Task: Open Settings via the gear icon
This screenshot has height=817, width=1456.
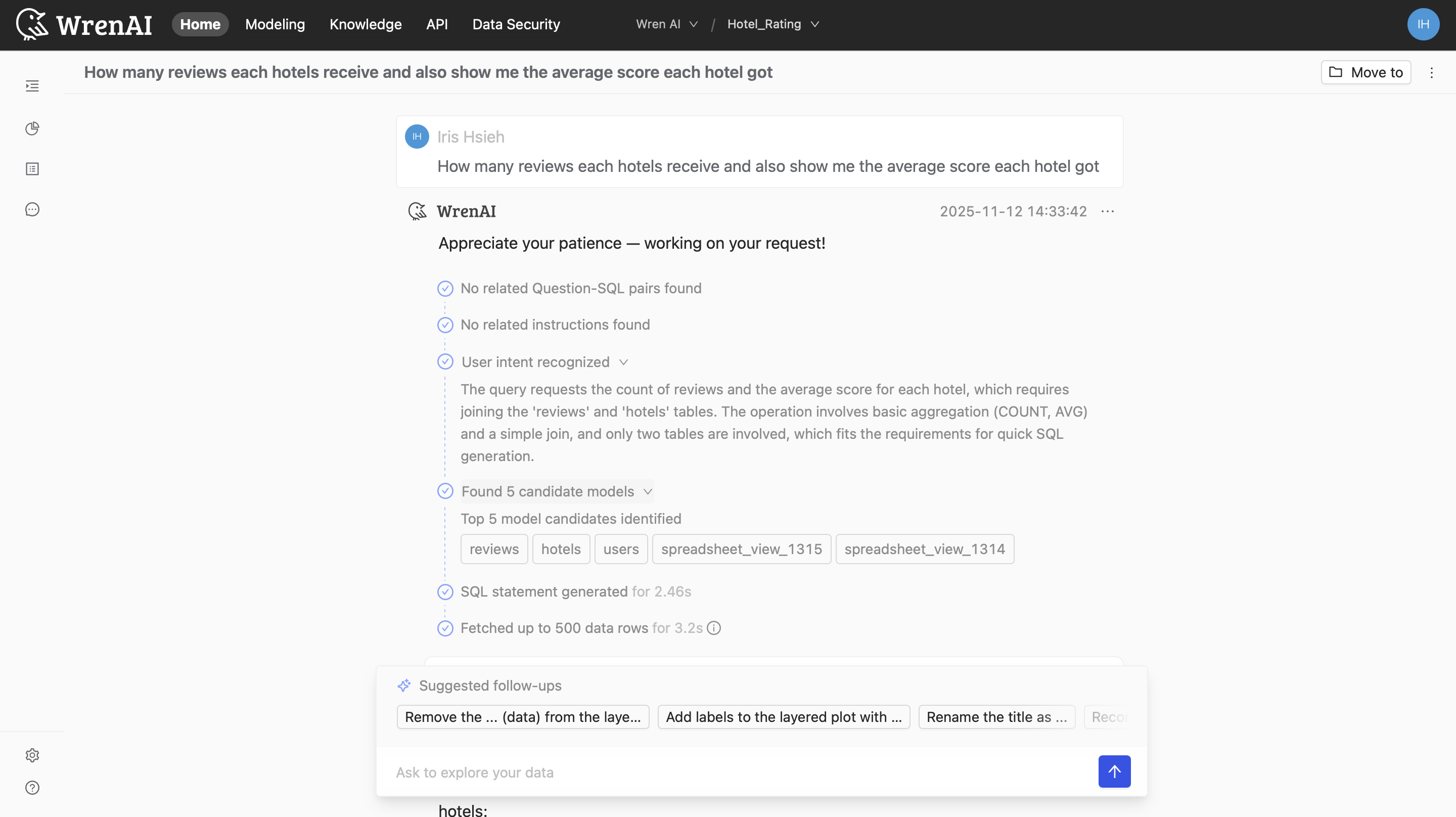Action: (x=32, y=755)
